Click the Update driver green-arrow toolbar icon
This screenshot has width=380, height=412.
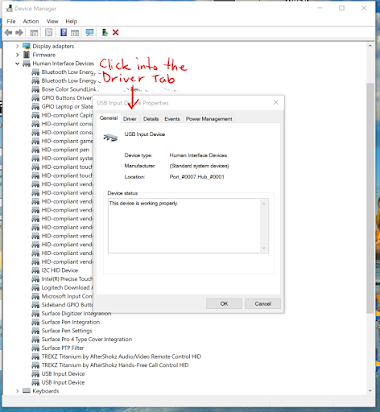pyautogui.click(x=105, y=32)
